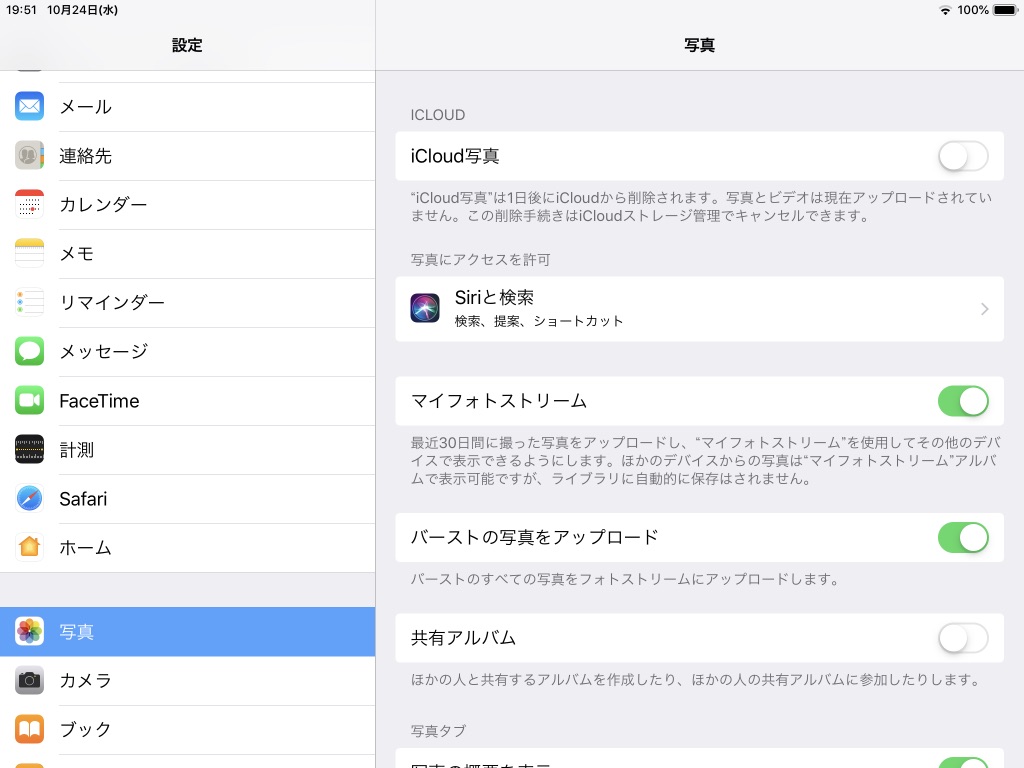Tap the ほかの人と共有する description text
The width and height of the screenshot is (1024, 768).
[x=696, y=680]
